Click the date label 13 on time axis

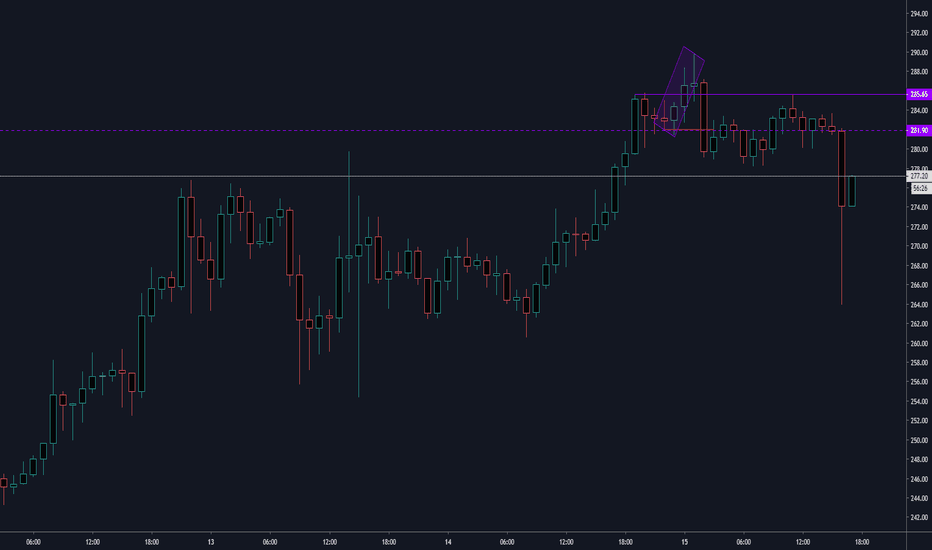click(211, 542)
